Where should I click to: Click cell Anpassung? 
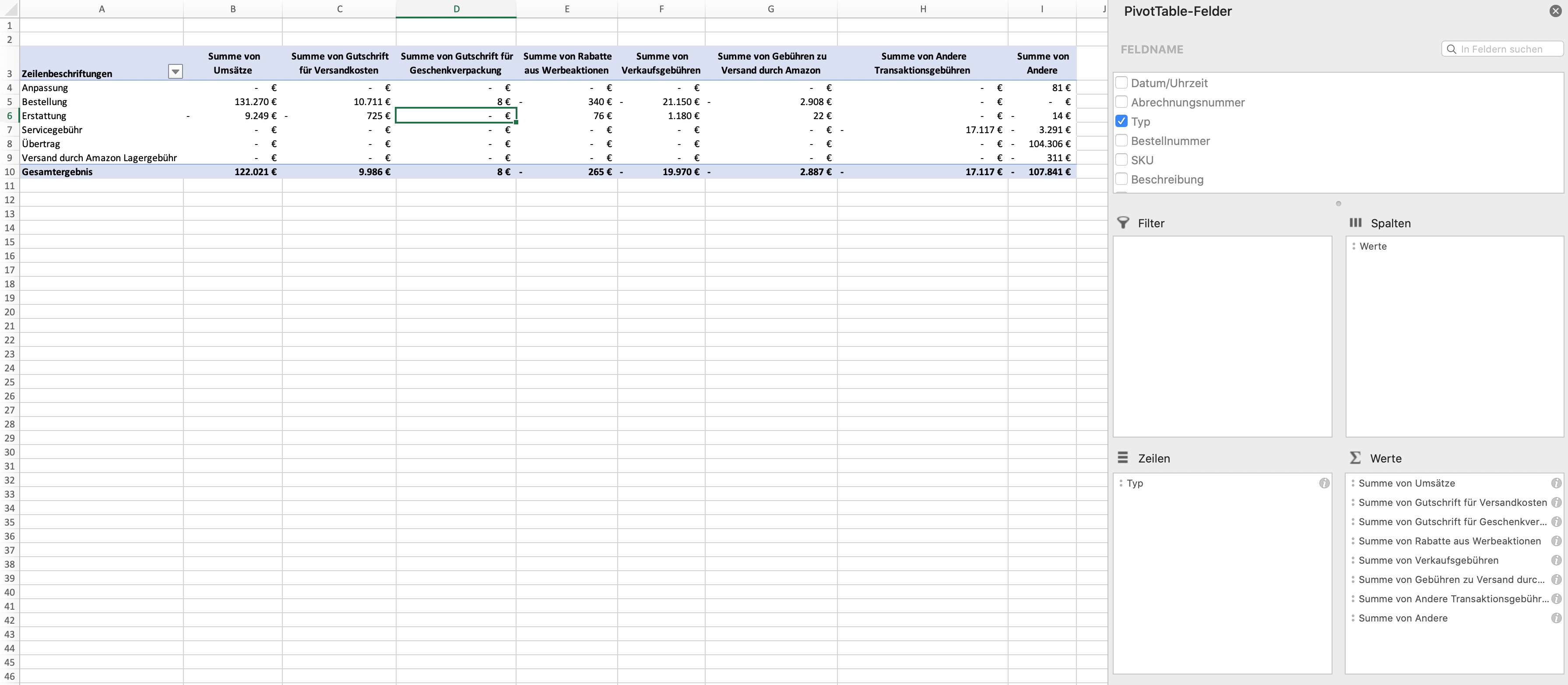[102, 88]
